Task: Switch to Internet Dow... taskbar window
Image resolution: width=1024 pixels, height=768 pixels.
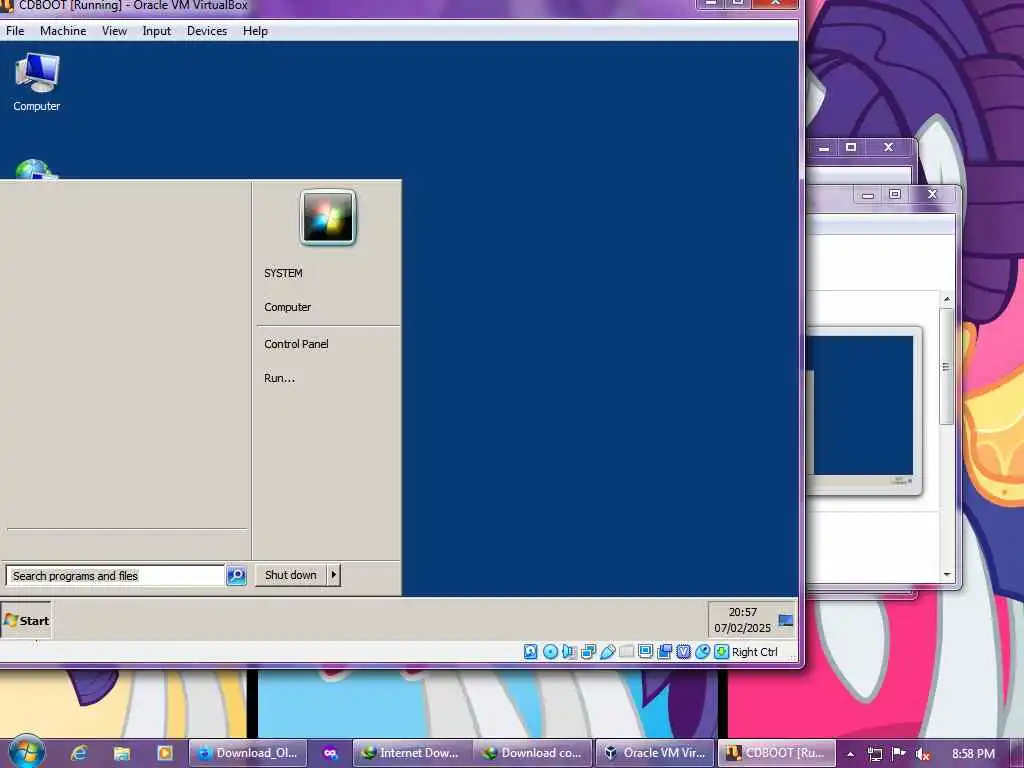Action: [411, 753]
